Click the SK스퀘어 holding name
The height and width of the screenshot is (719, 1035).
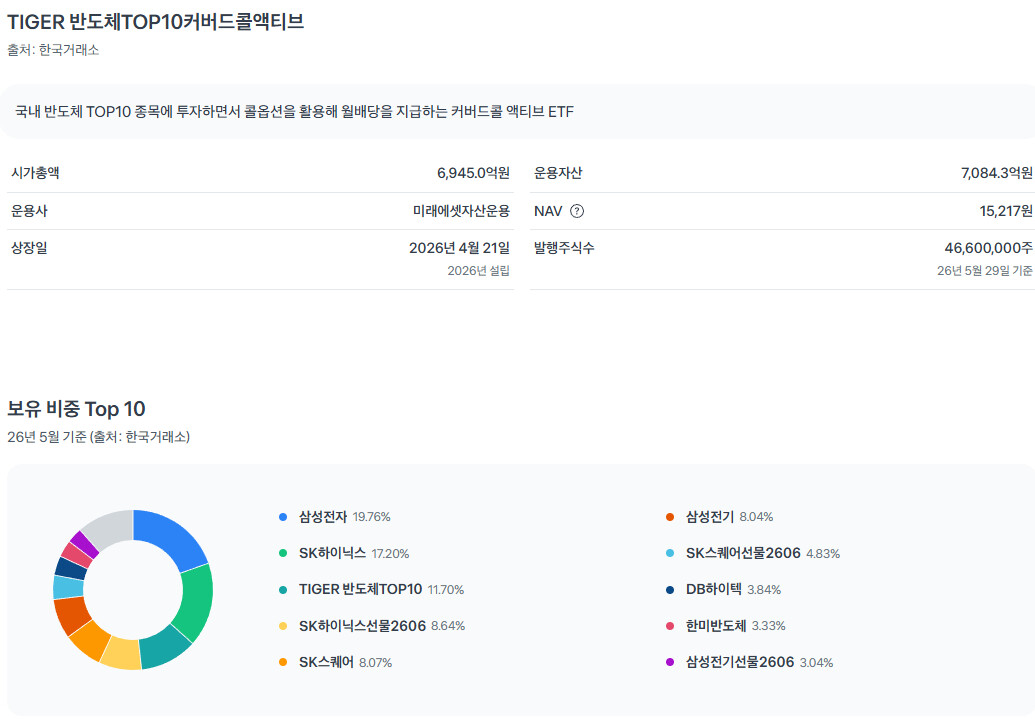(x=326, y=662)
